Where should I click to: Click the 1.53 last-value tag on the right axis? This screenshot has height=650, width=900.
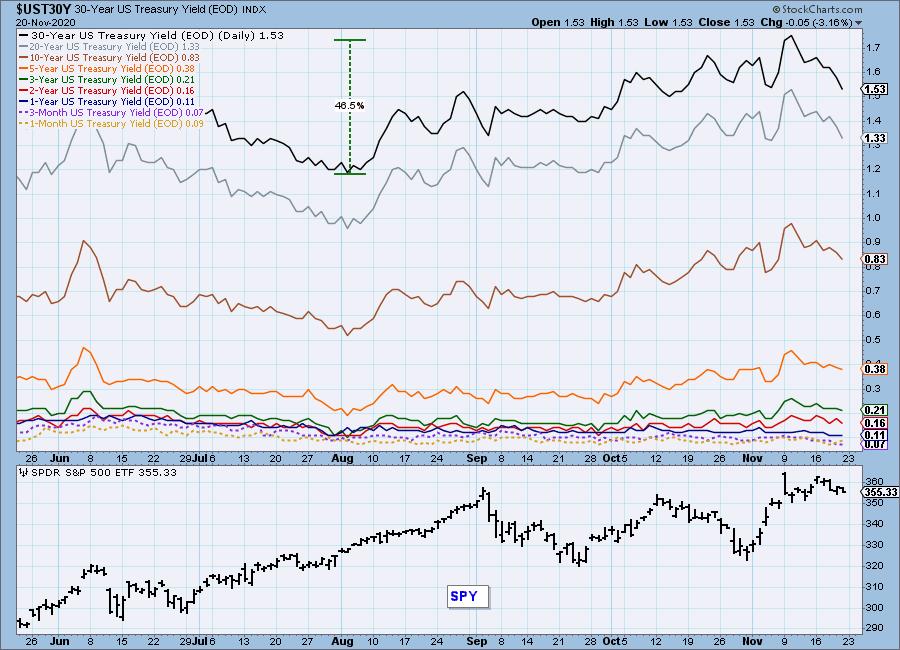(874, 89)
